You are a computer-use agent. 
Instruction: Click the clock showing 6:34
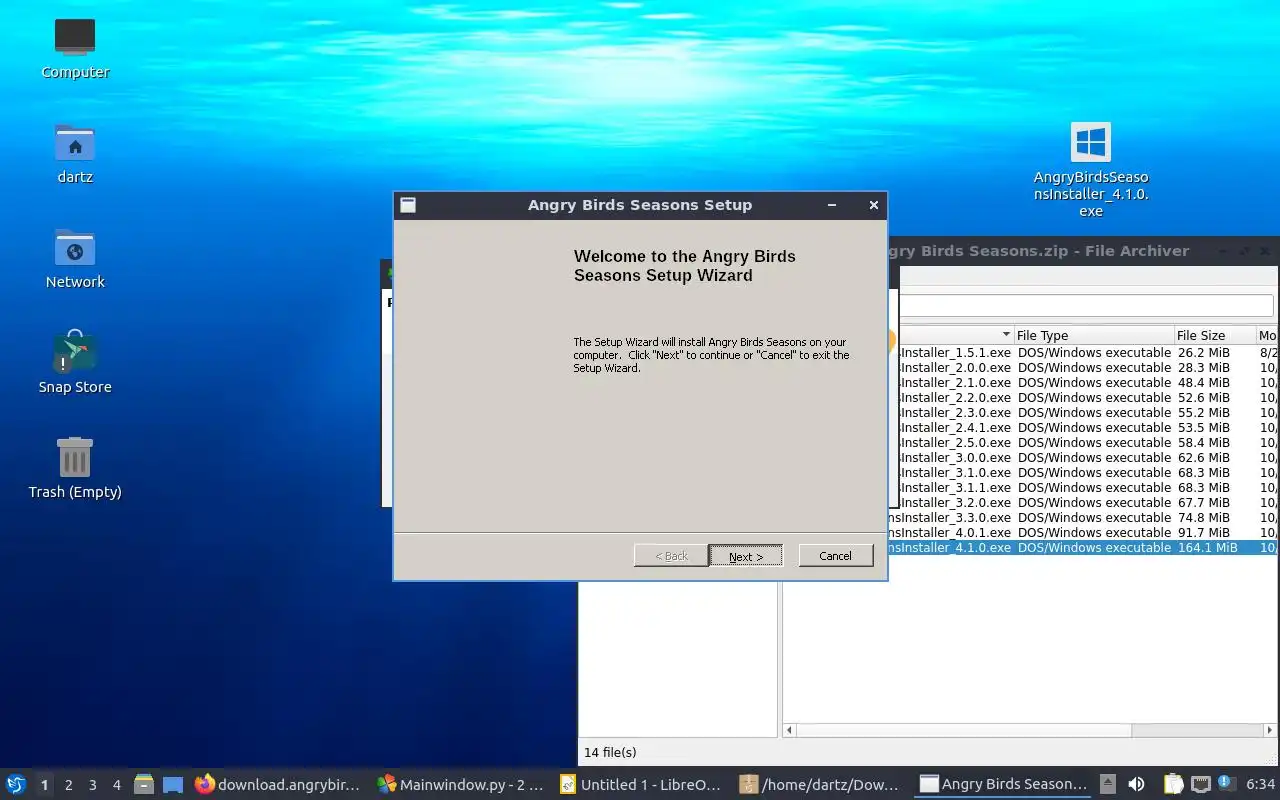(x=1260, y=784)
